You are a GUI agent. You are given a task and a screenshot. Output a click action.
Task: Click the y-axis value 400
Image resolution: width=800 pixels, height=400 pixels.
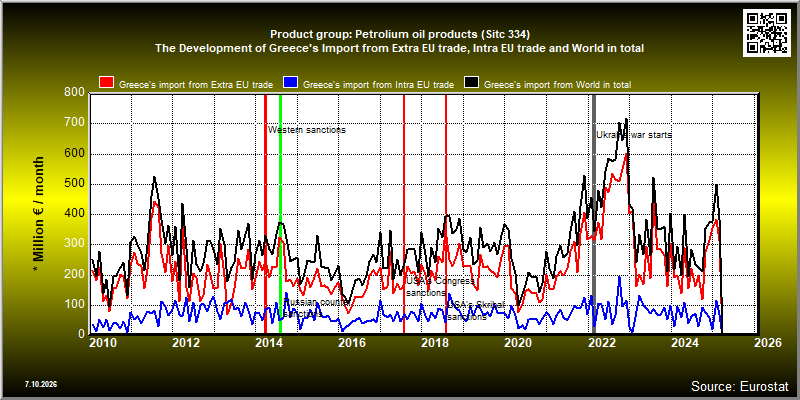[75, 214]
